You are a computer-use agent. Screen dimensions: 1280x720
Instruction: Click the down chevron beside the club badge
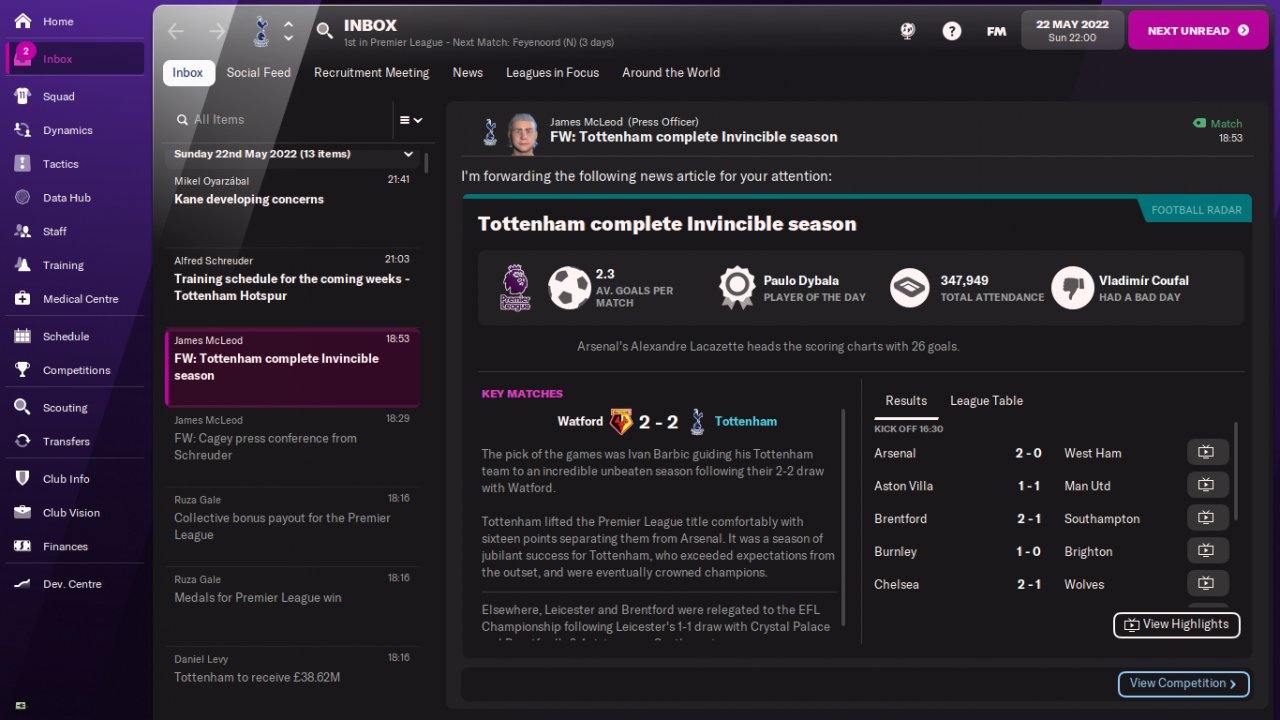(x=289, y=38)
